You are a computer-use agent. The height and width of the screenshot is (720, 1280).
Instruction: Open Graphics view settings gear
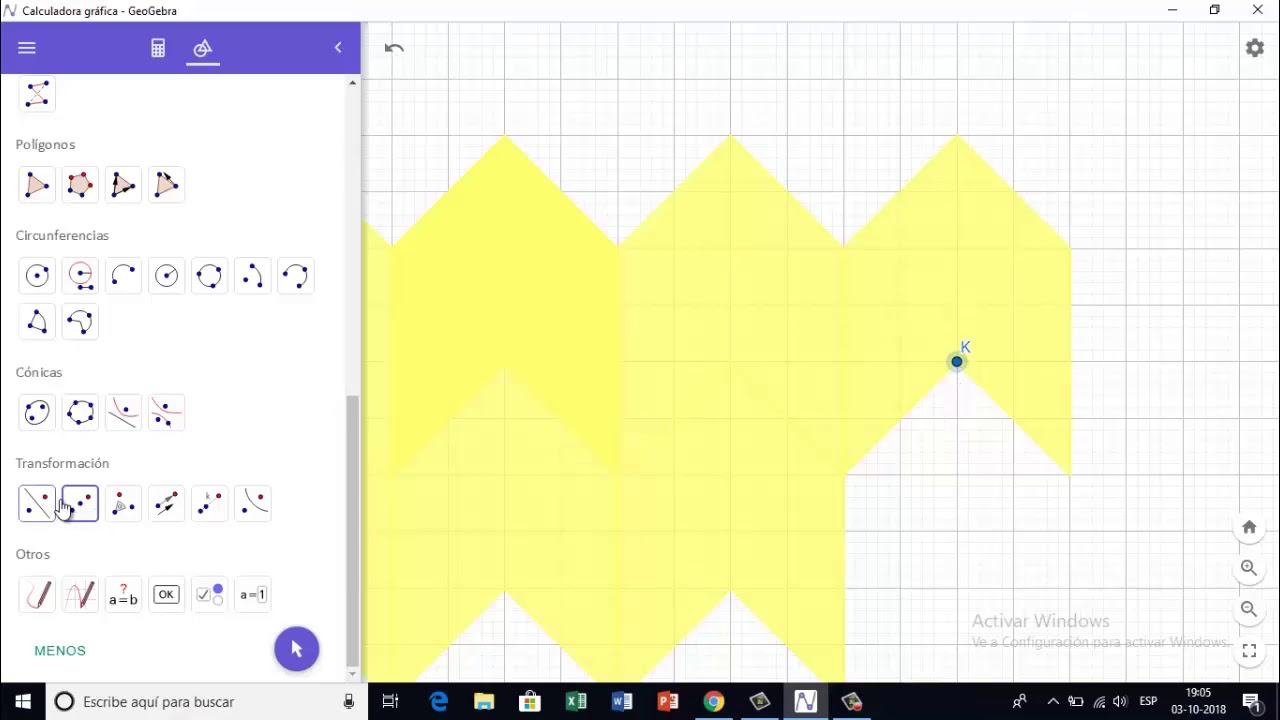(1255, 48)
